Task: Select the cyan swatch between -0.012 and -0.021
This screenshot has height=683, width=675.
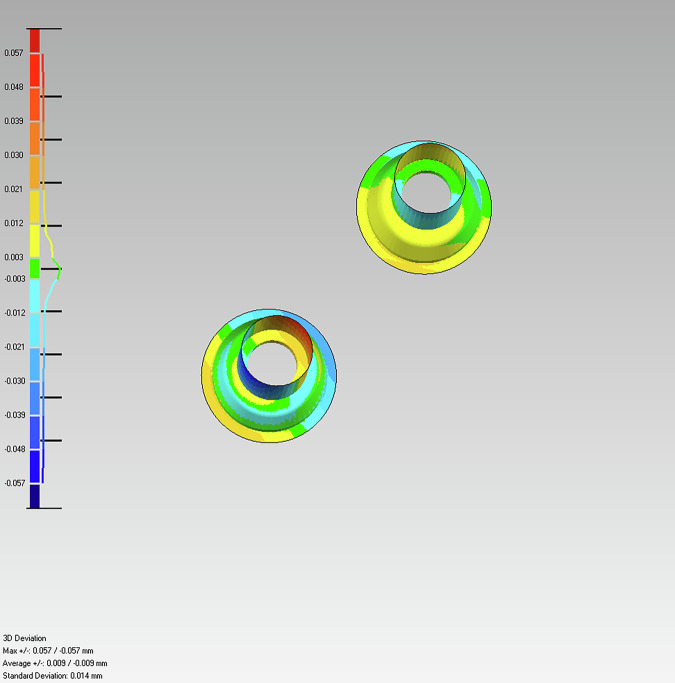Action: tap(35, 330)
